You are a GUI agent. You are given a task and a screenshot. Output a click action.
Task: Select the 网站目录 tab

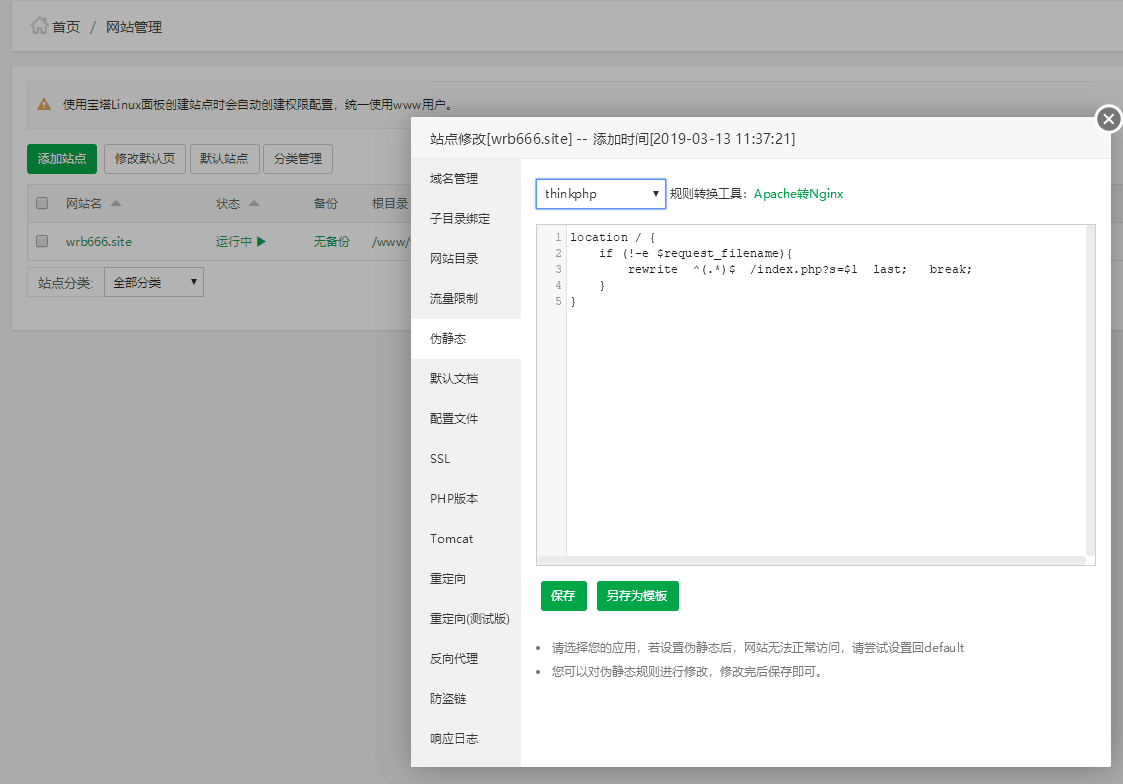pos(466,258)
